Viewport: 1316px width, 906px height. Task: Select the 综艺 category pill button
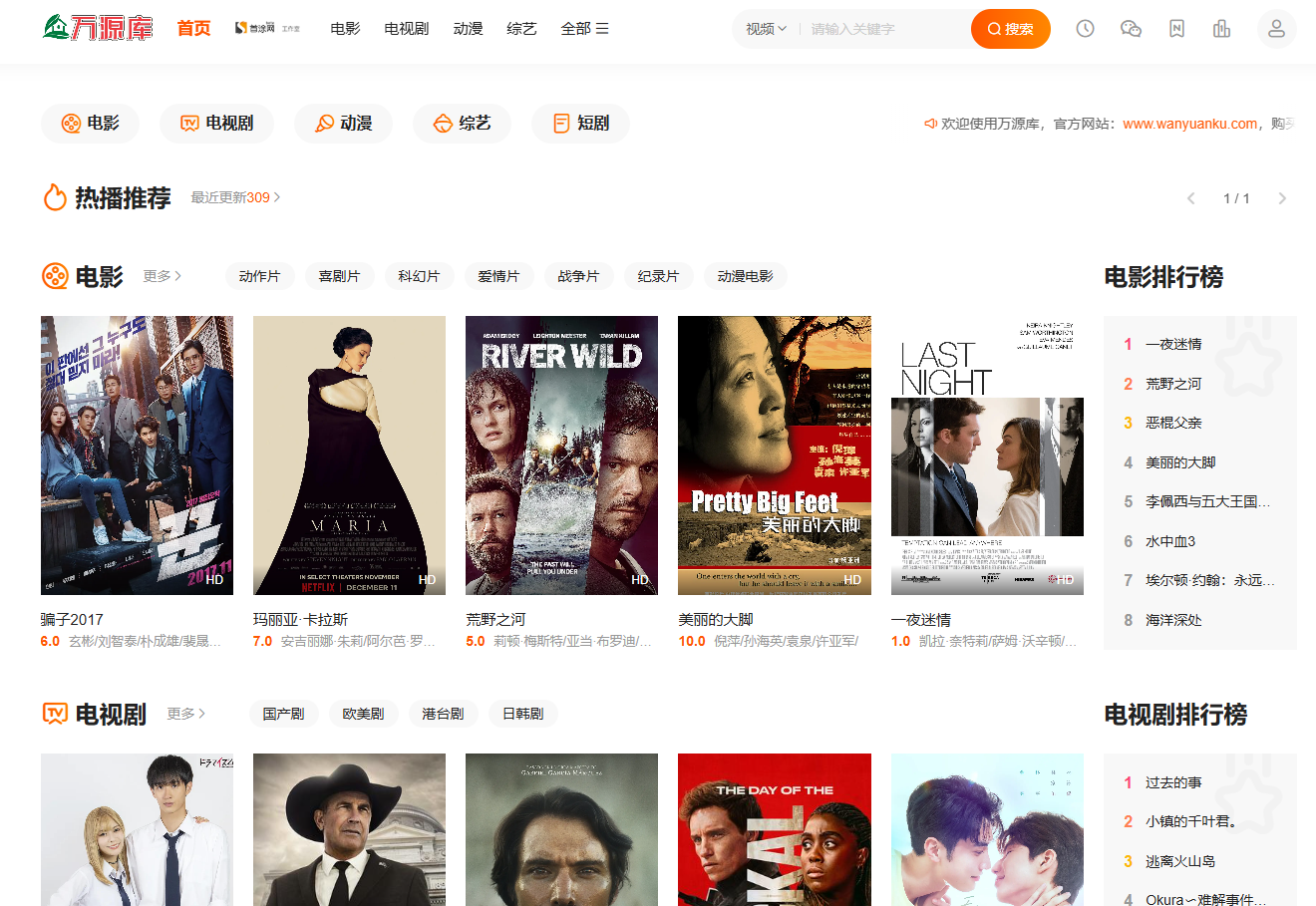(462, 123)
